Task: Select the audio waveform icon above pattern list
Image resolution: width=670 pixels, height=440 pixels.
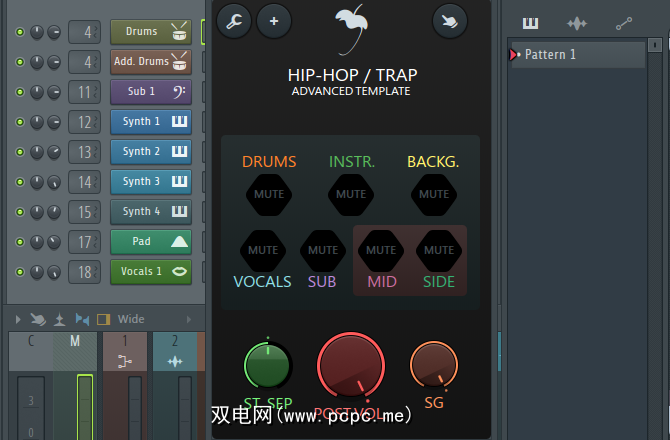Action: click(577, 23)
